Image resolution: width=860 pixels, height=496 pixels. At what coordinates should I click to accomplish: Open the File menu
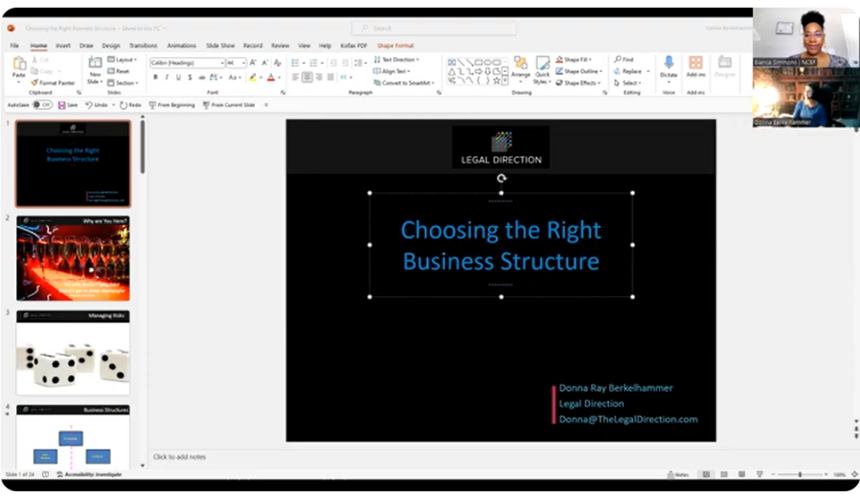point(14,46)
